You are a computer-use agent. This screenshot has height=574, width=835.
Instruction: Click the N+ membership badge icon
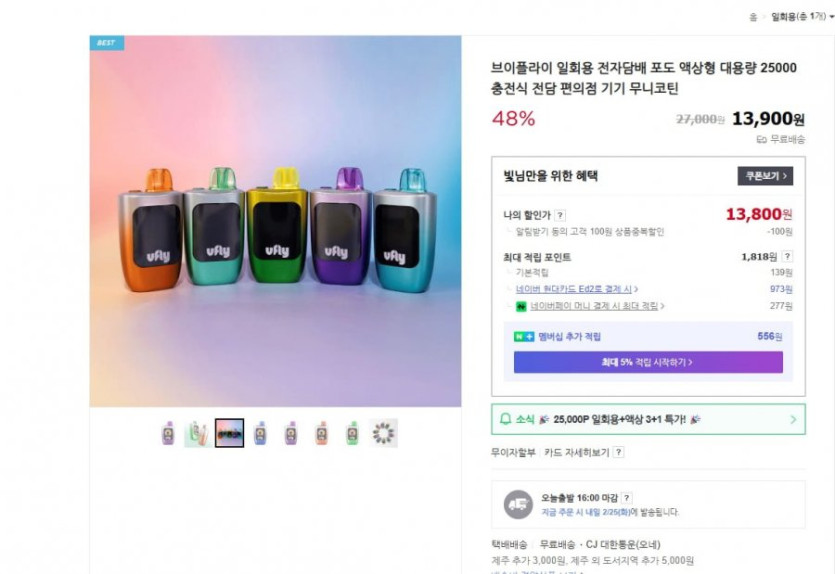click(x=521, y=337)
